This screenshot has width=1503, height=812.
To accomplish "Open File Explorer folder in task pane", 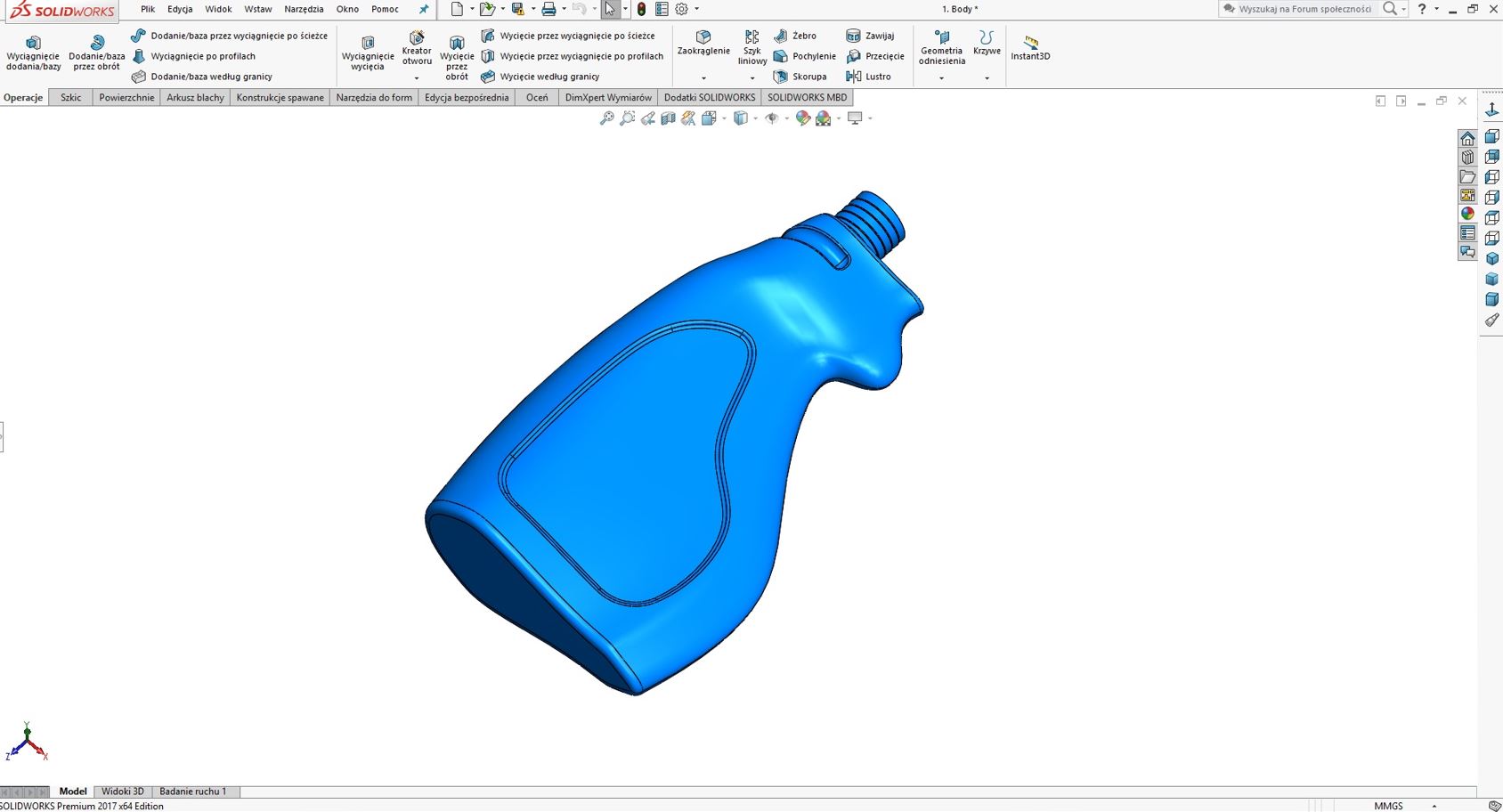I will click(x=1467, y=176).
